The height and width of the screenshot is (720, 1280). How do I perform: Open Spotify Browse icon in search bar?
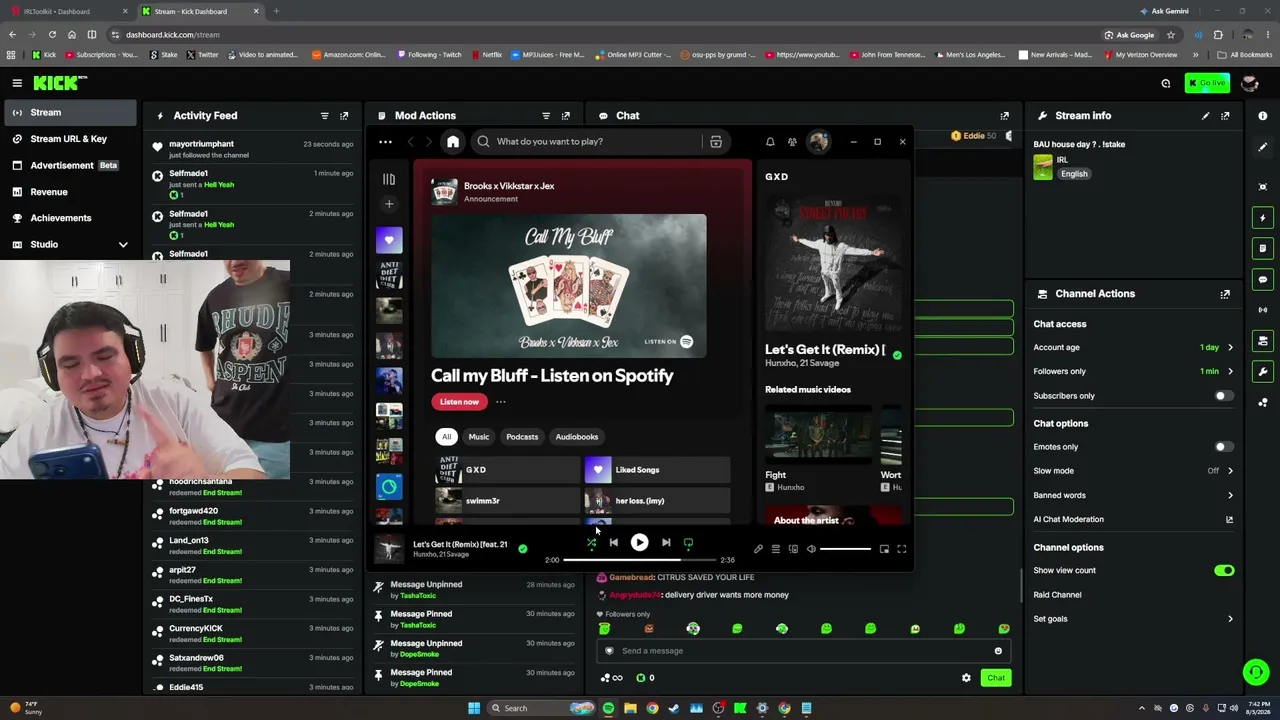pyautogui.click(x=716, y=142)
